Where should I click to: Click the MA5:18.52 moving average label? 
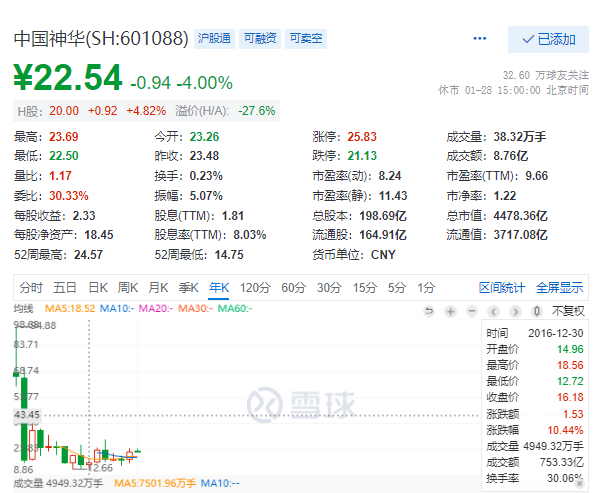(x=70, y=308)
